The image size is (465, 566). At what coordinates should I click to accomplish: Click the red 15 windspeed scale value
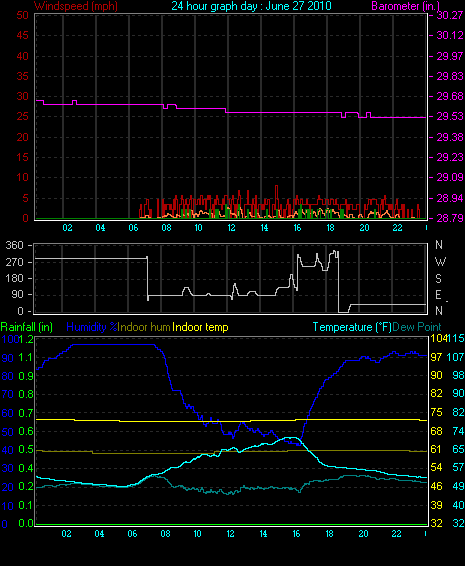[22, 157]
